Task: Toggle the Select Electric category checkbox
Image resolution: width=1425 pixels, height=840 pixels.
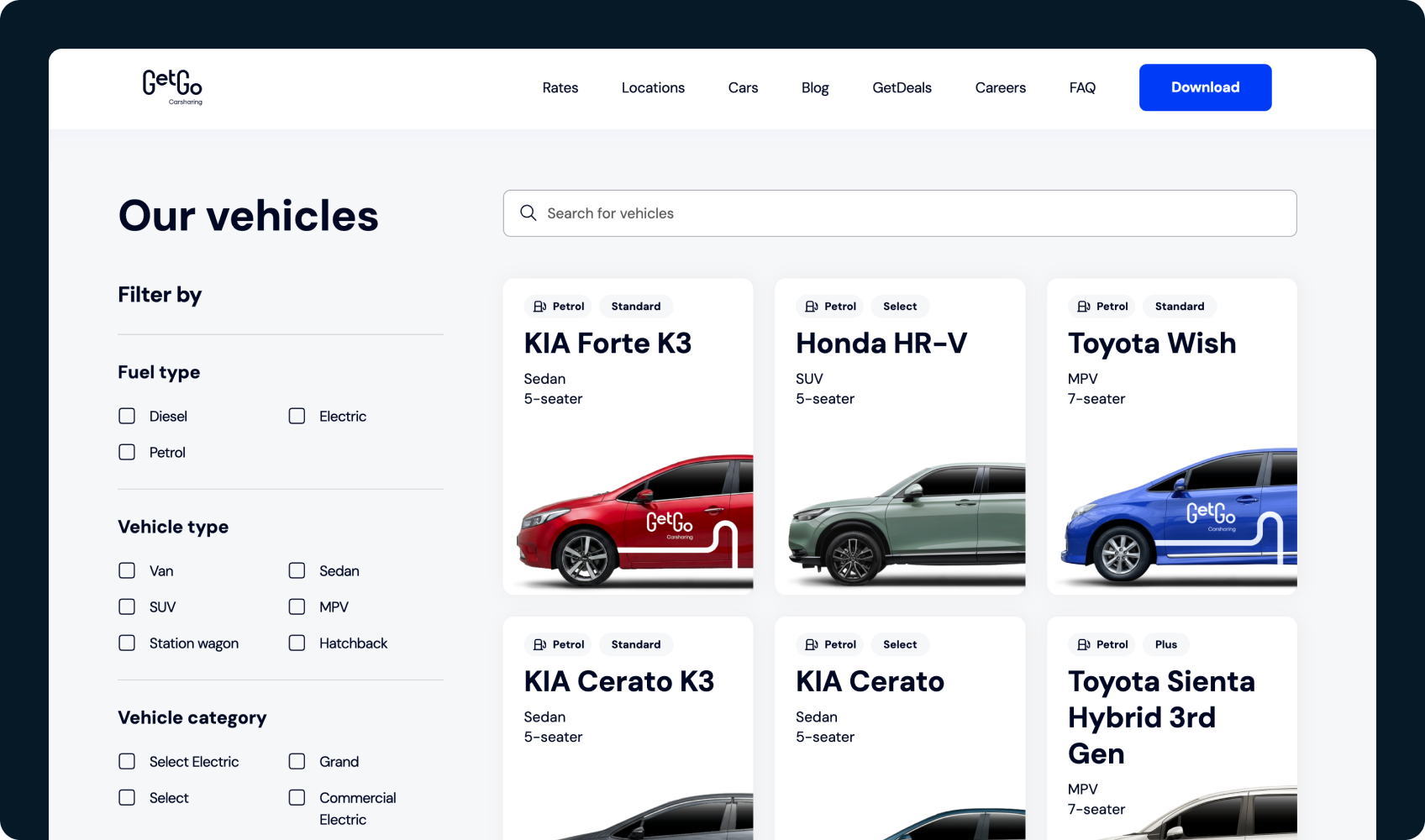Action: pyautogui.click(x=127, y=761)
